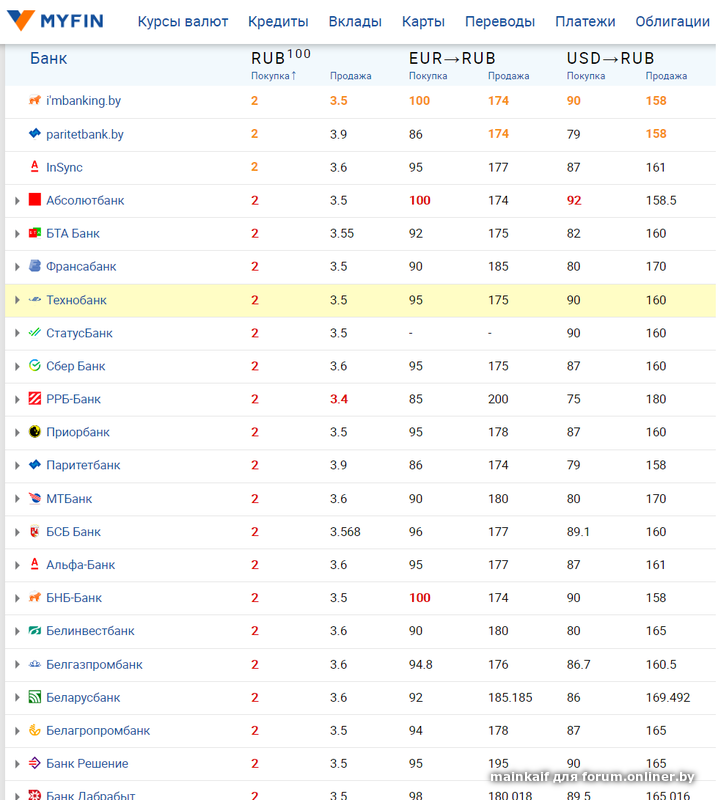Click РРБ-Банк's 3.4 RUB sale rate
The image size is (718, 800).
[x=339, y=399]
